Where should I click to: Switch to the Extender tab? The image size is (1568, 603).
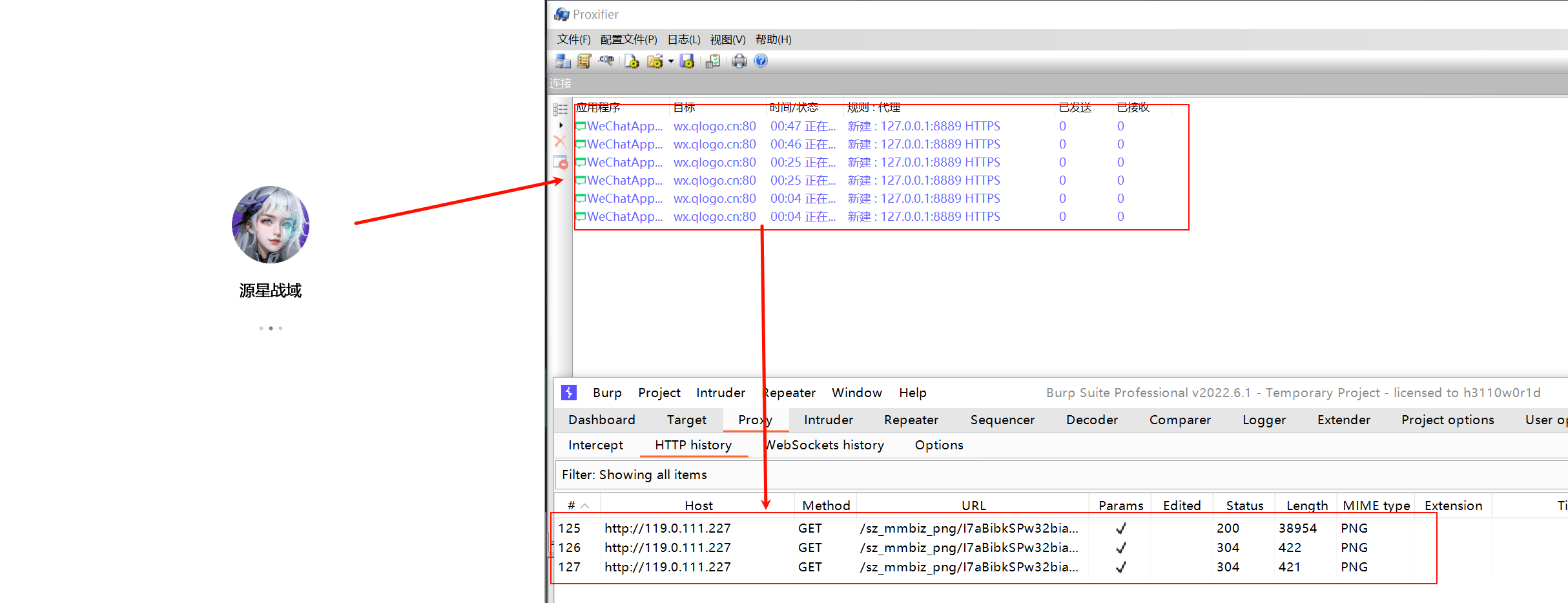pyautogui.click(x=1344, y=420)
